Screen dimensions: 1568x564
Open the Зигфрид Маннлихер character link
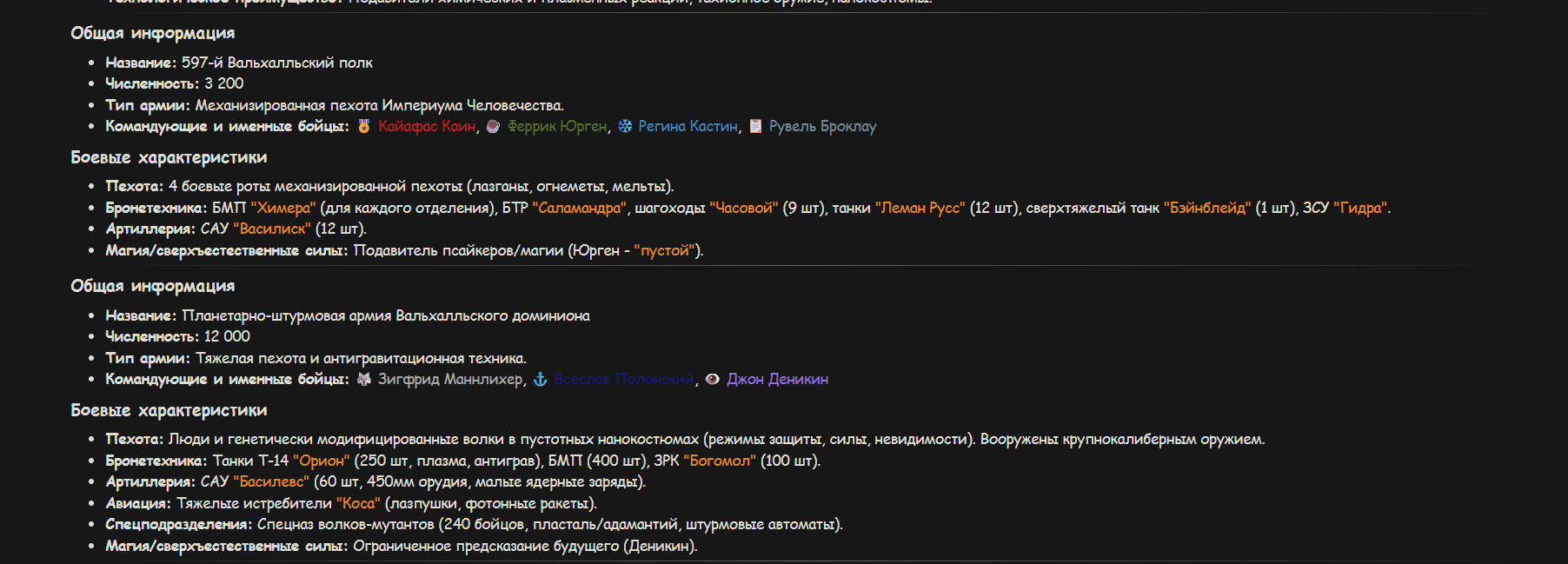coord(450,379)
